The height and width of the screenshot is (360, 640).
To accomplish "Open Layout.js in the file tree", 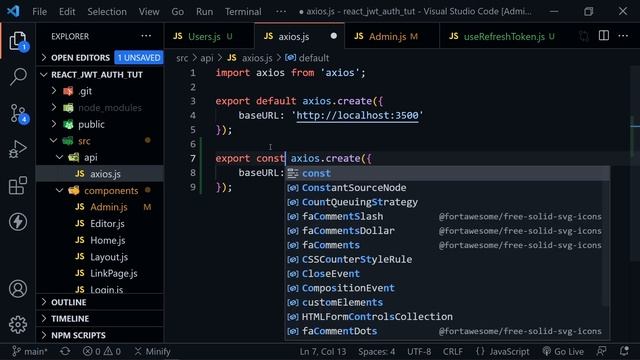I will coord(100,257).
